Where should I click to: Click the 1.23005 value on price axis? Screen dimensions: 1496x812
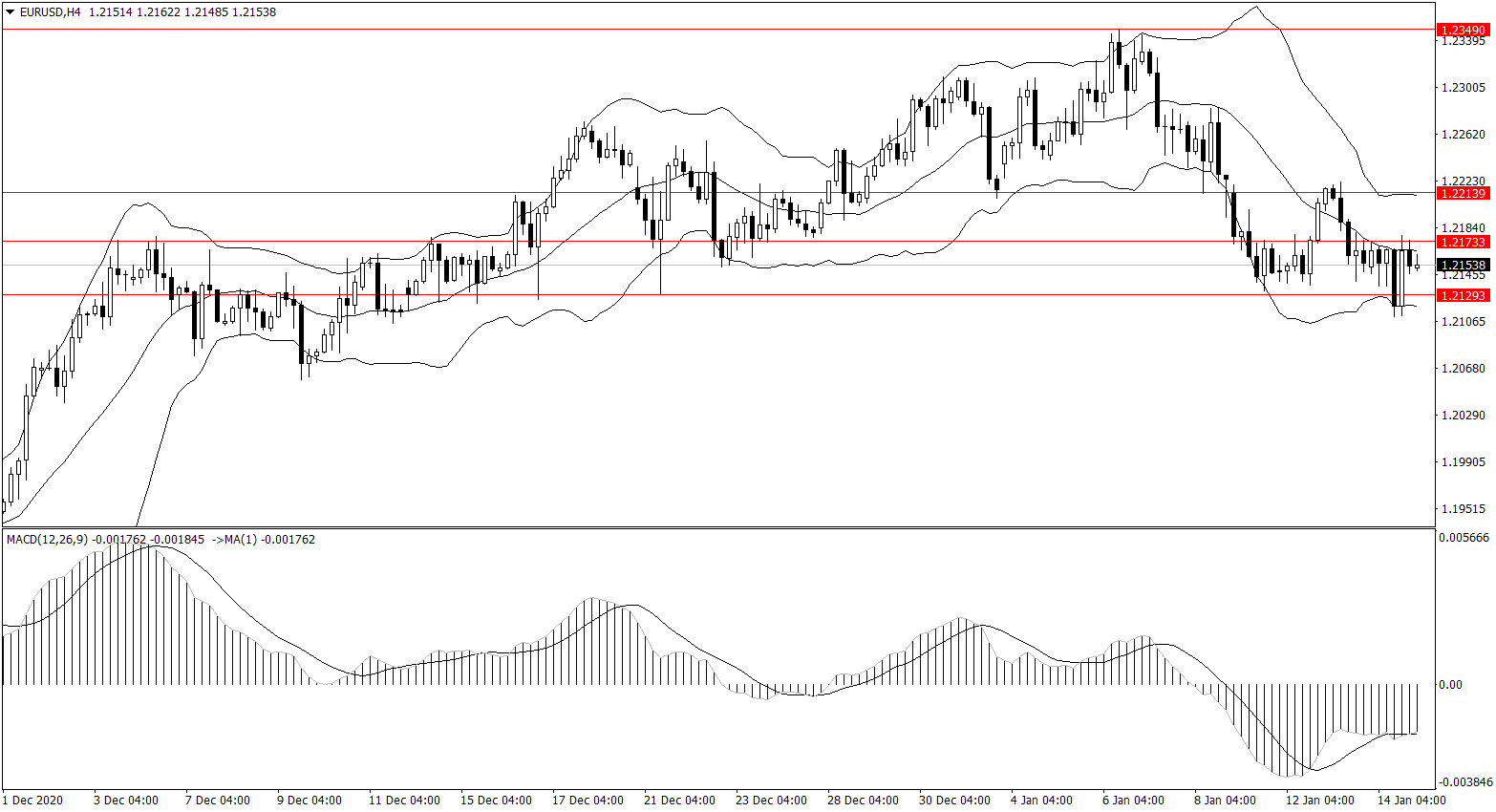coord(1463,88)
